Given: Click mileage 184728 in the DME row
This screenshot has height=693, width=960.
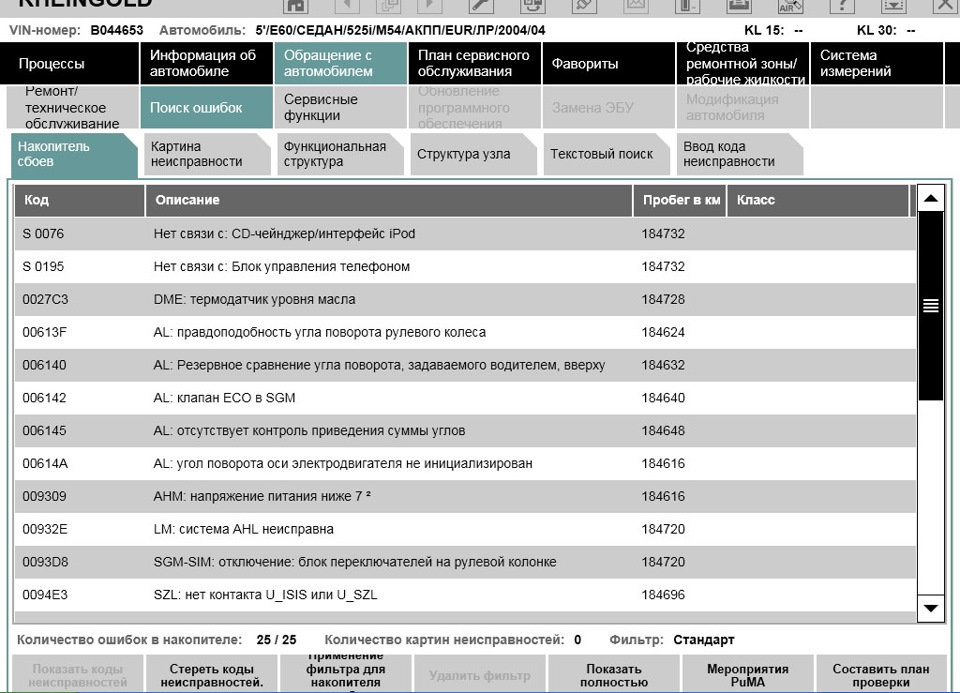Looking at the screenshot, I should (x=663, y=300).
